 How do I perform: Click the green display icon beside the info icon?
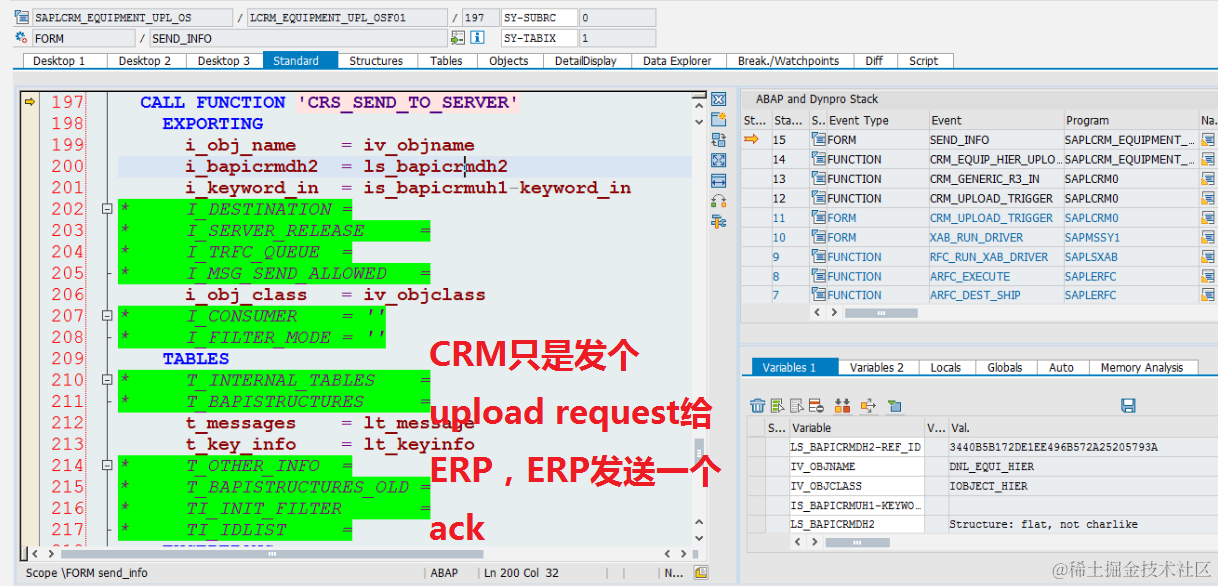(458, 38)
